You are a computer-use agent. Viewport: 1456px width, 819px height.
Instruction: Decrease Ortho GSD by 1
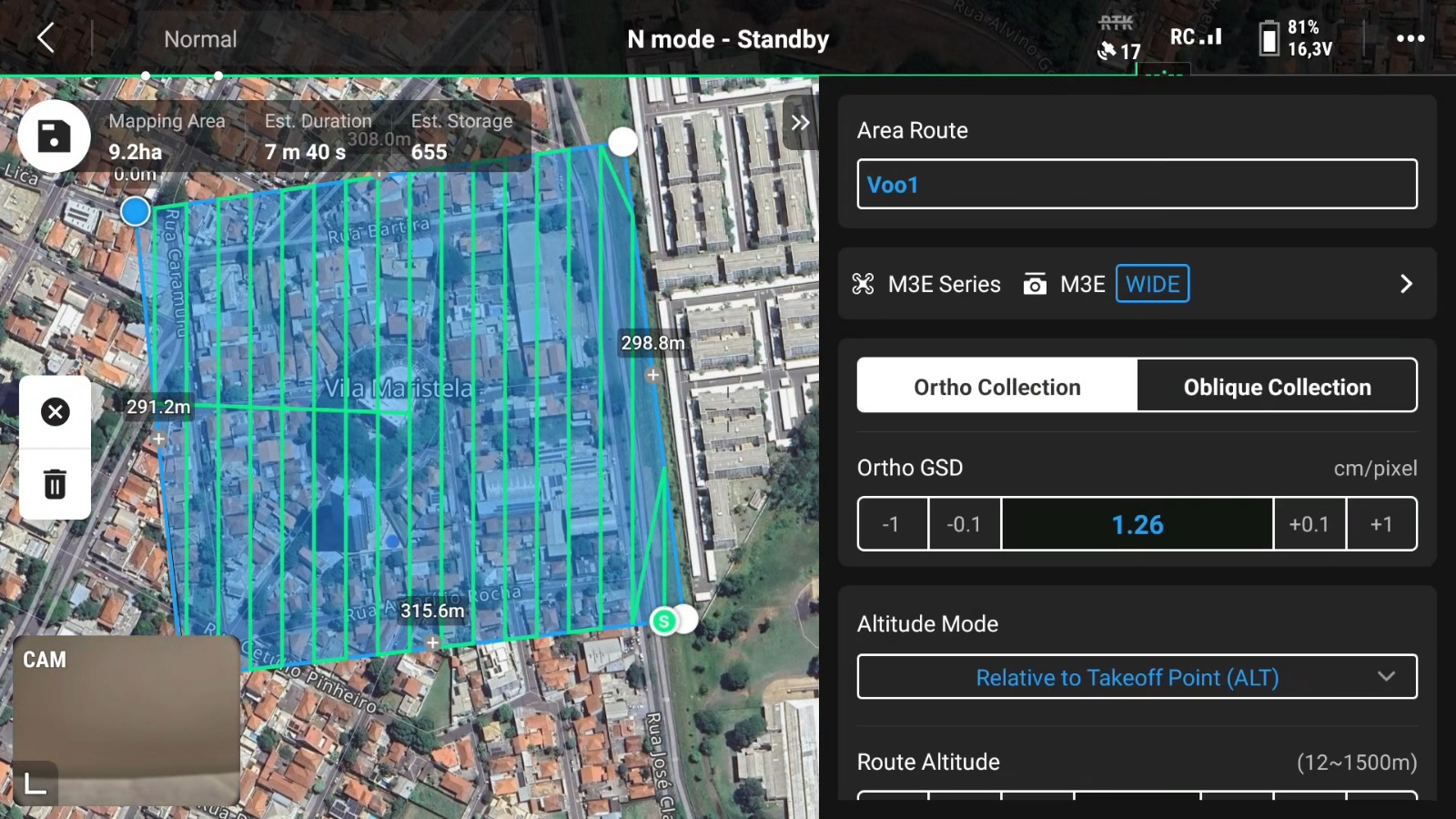click(x=892, y=524)
